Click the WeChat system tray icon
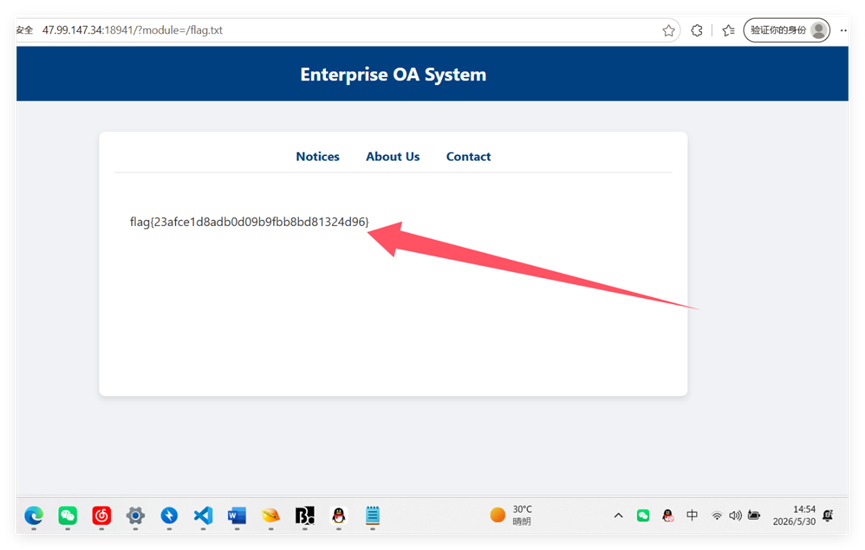Screen dimensions: 865x550 [643, 516]
